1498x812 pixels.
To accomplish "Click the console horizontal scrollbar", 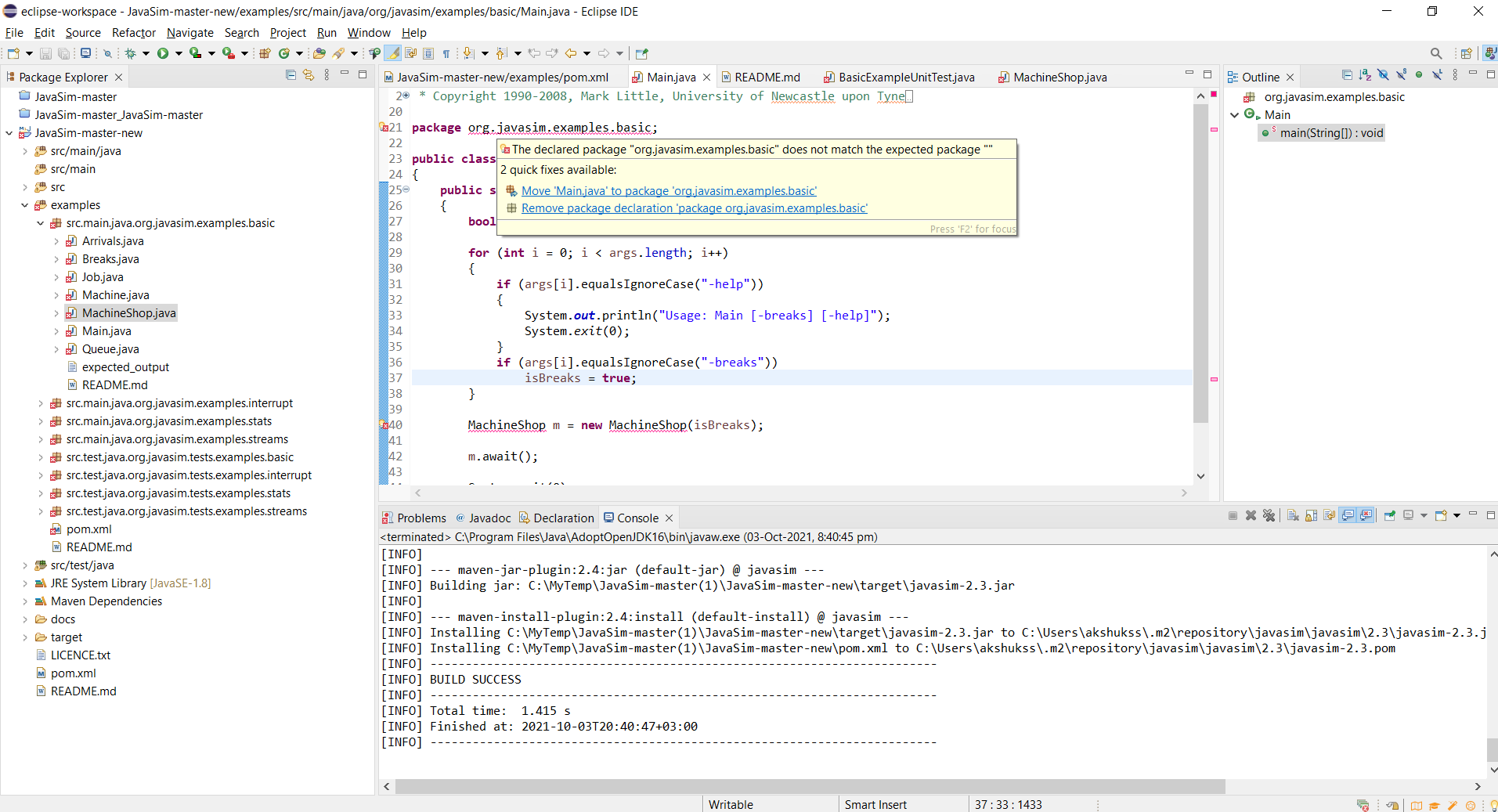I will 810,786.
